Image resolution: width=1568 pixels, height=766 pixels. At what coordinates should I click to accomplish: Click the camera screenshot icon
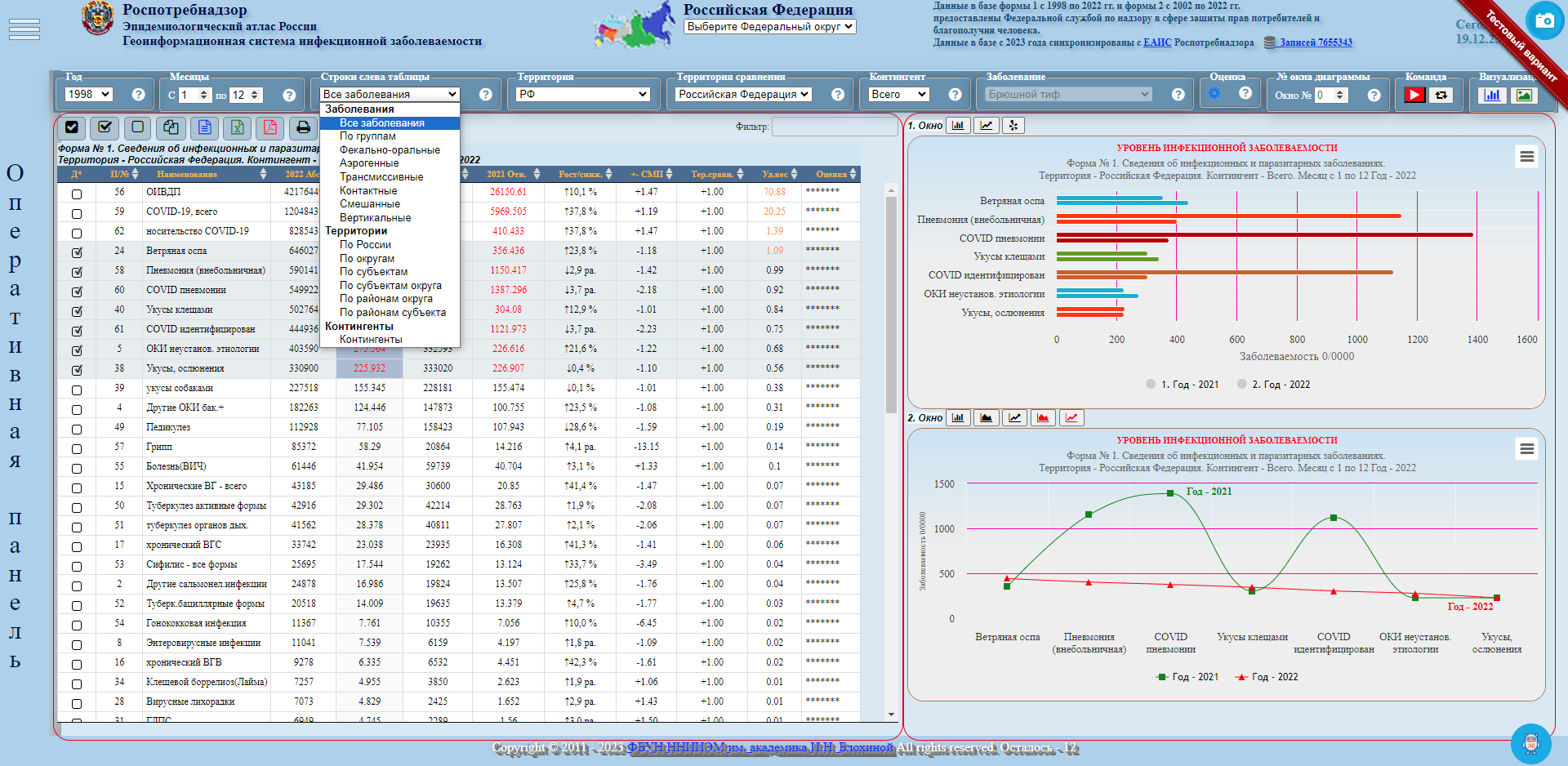(x=1544, y=20)
